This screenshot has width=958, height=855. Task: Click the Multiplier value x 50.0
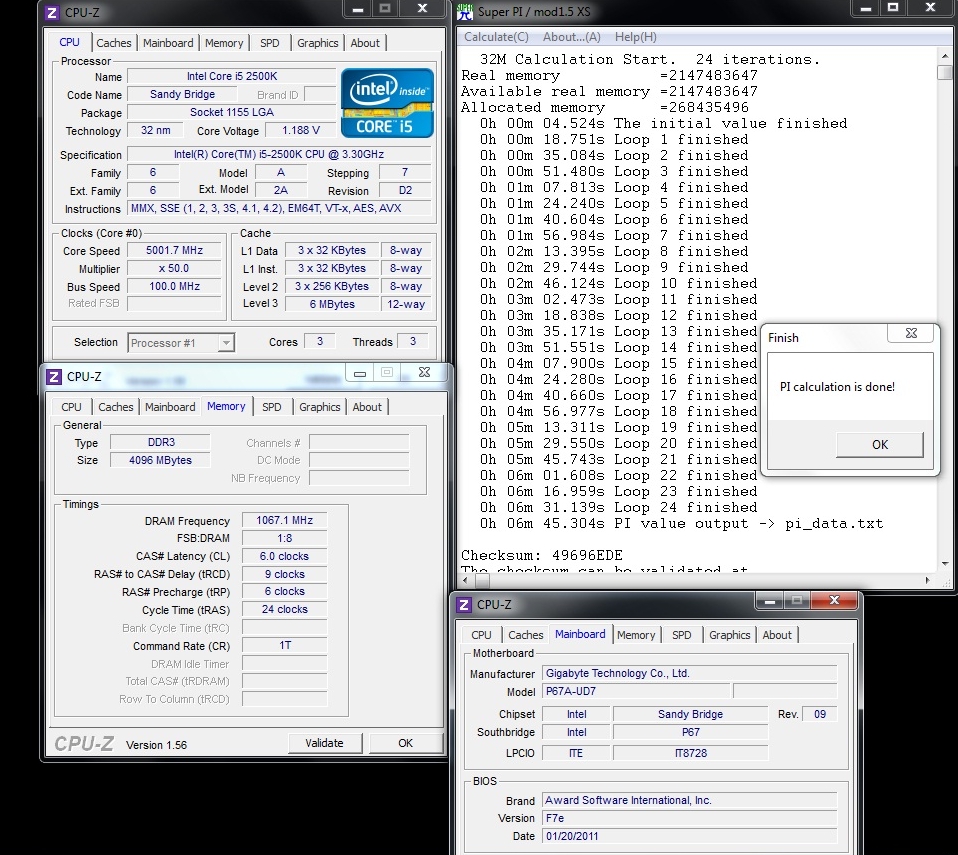click(x=174, y=268)
